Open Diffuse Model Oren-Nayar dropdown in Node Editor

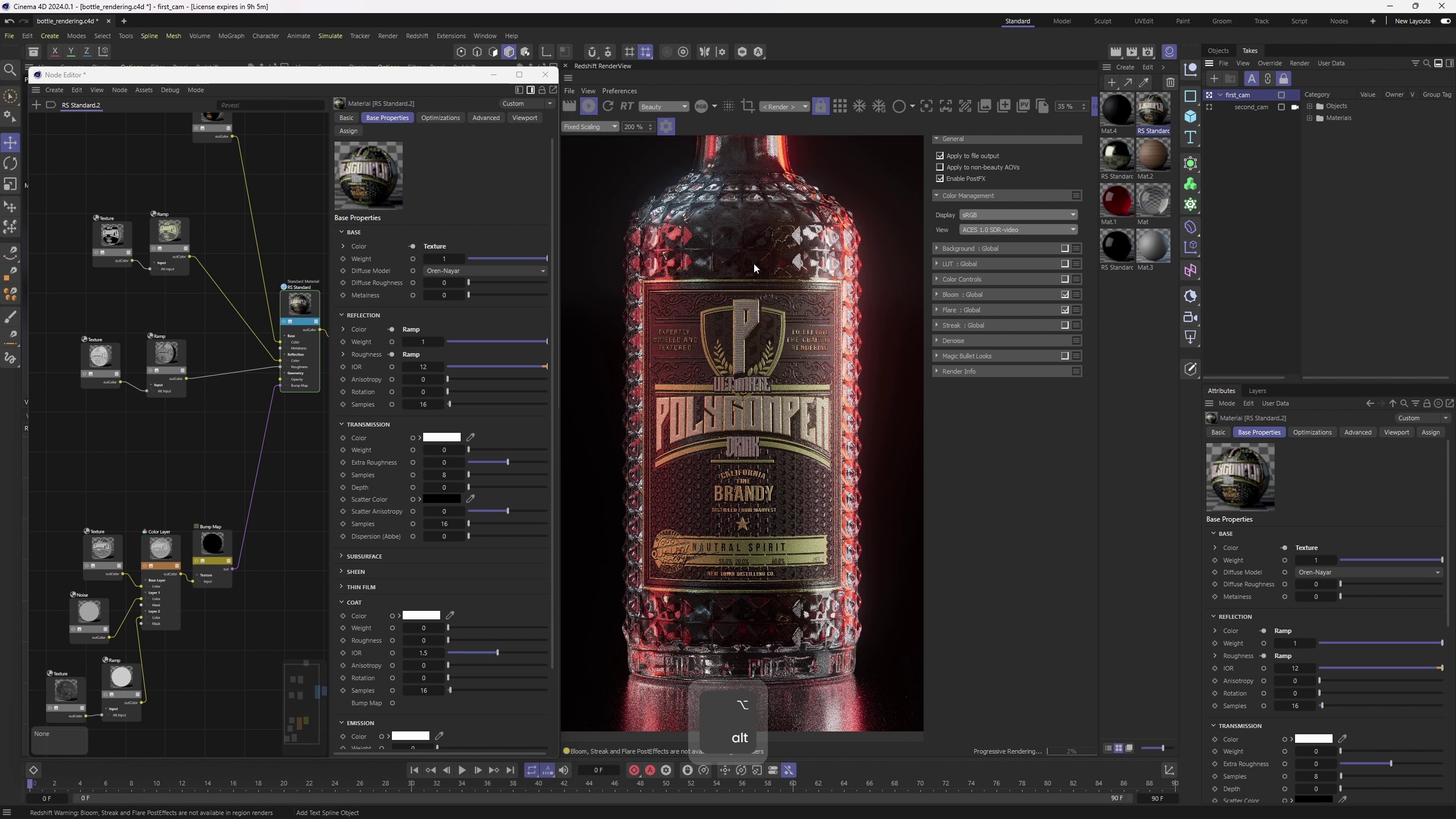point(485,271)
